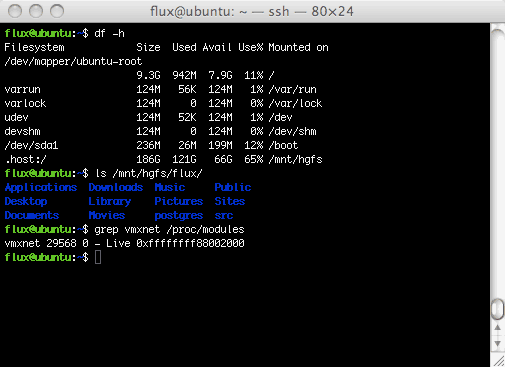
Task: Click the 'Sites' directory name
Action: [230, 201]
